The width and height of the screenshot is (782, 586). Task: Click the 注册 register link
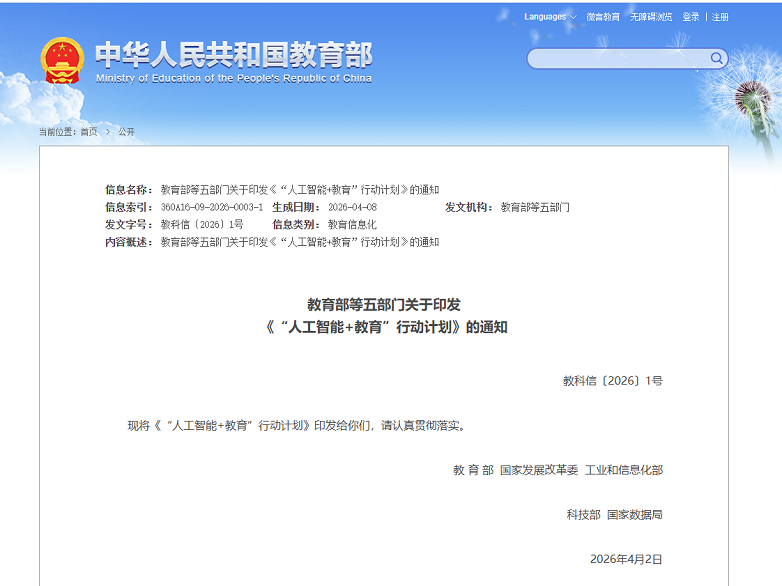point(720,17)
